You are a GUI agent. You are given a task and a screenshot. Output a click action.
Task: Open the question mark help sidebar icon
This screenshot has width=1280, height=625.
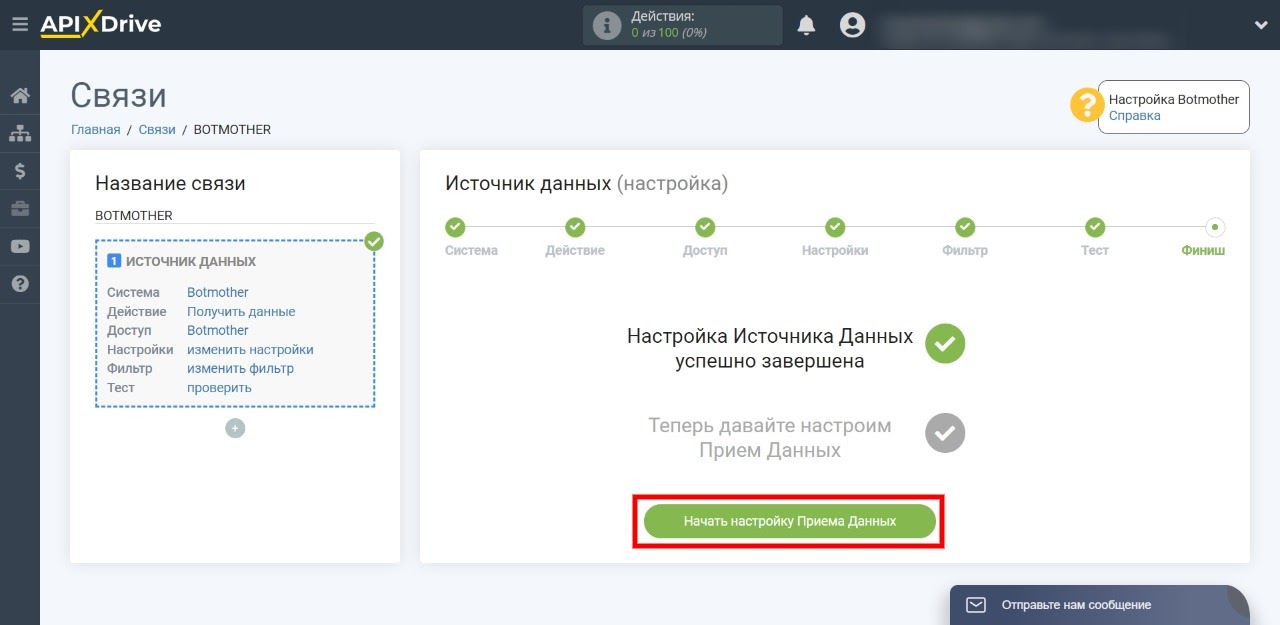(x=20, y=284)
